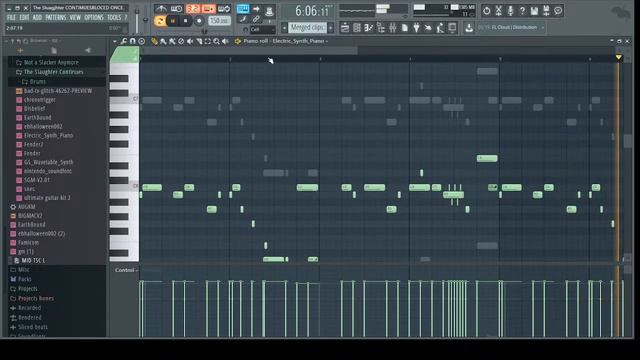Open the OPTIONS menu
Image resolution: width=640 pixels, height=360 pixels.
(94, 18)
